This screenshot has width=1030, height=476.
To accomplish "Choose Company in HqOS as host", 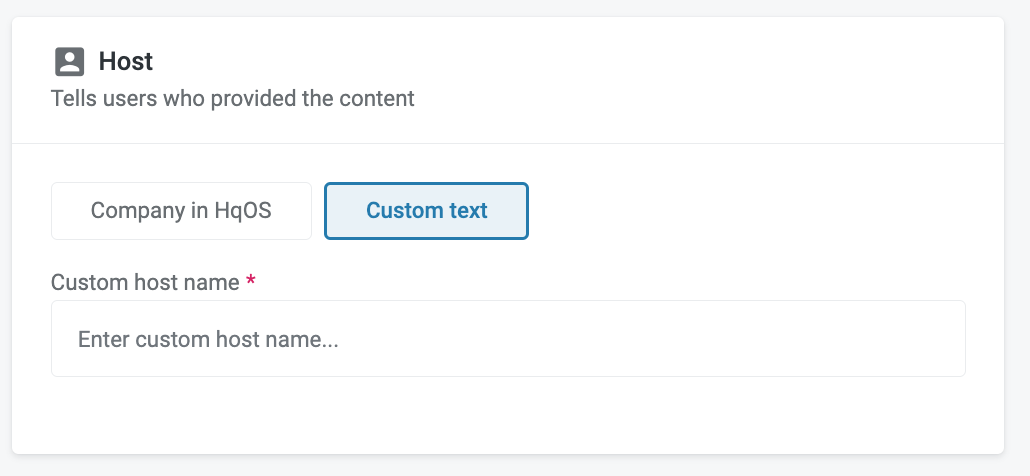I will click(x=181, y=211).
